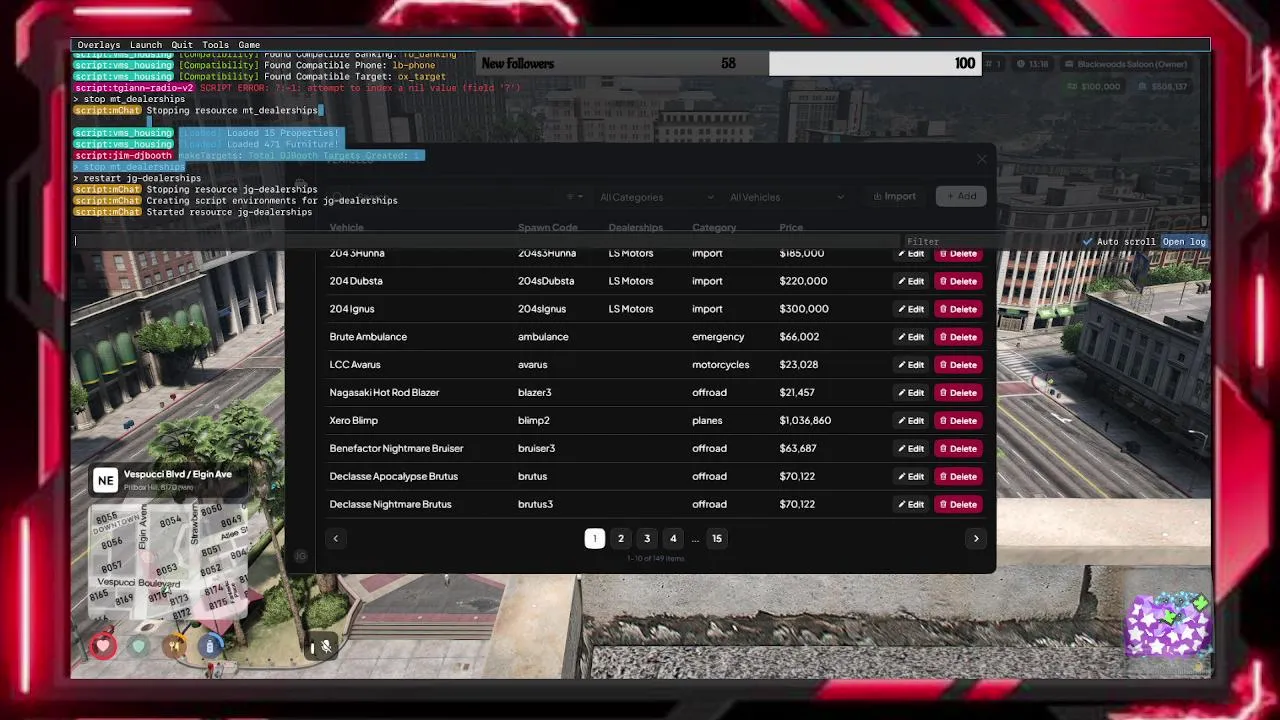Sort by the Vehicle column header
Screen dimensions: 1280x720
(347, 228)
